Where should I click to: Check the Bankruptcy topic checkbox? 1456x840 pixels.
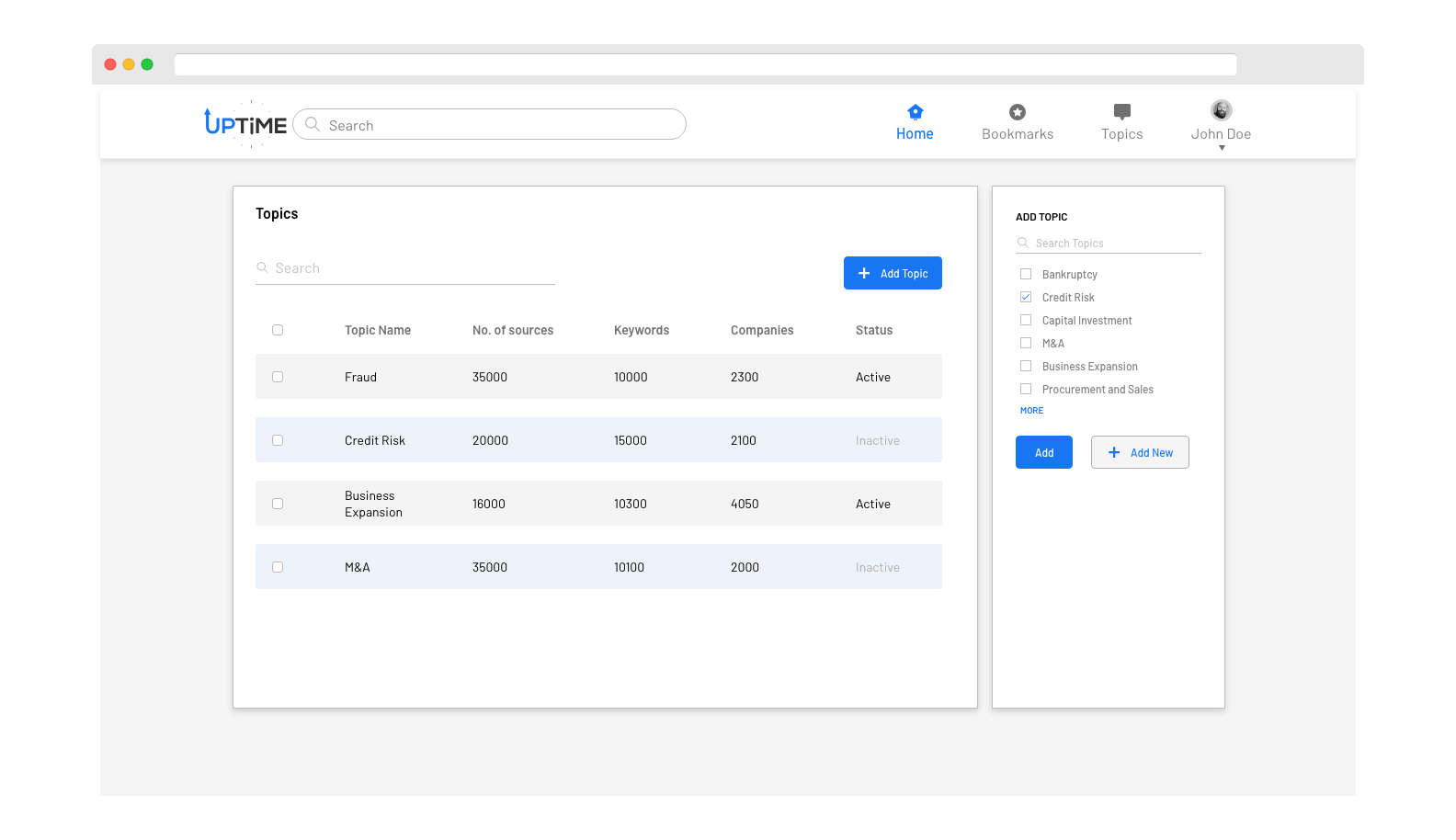tap(1026, 274)
